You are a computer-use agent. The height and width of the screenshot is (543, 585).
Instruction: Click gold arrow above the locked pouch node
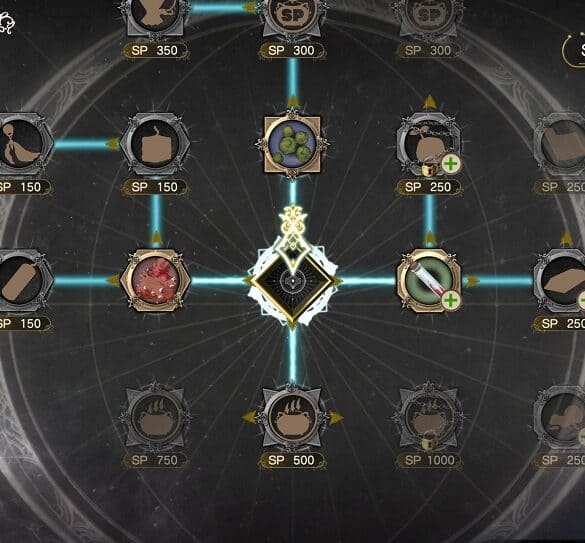[x=430, y=102]
